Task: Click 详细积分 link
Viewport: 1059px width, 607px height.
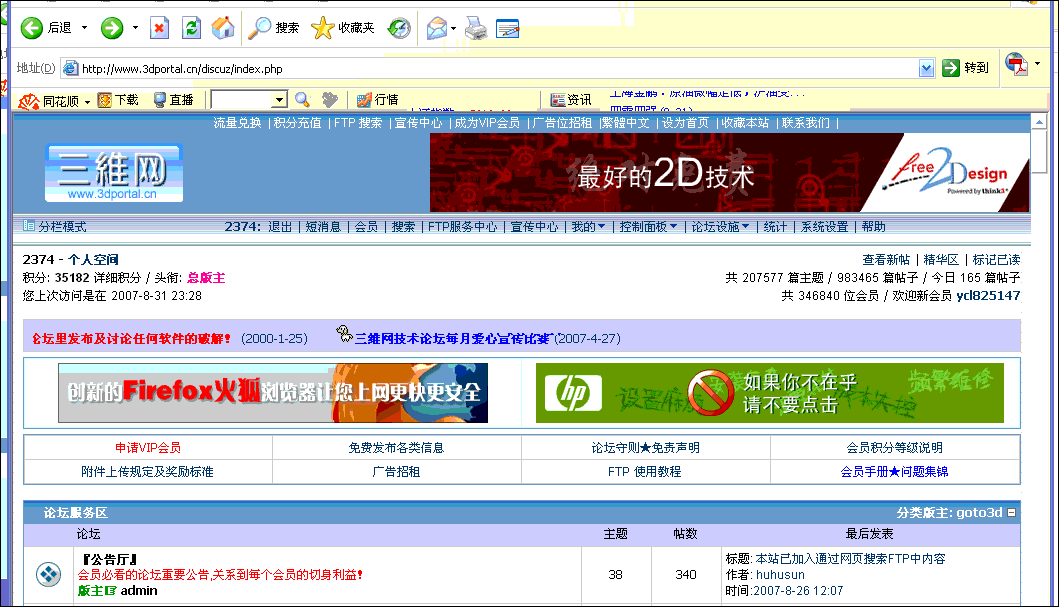Action: tap(117, 278)
